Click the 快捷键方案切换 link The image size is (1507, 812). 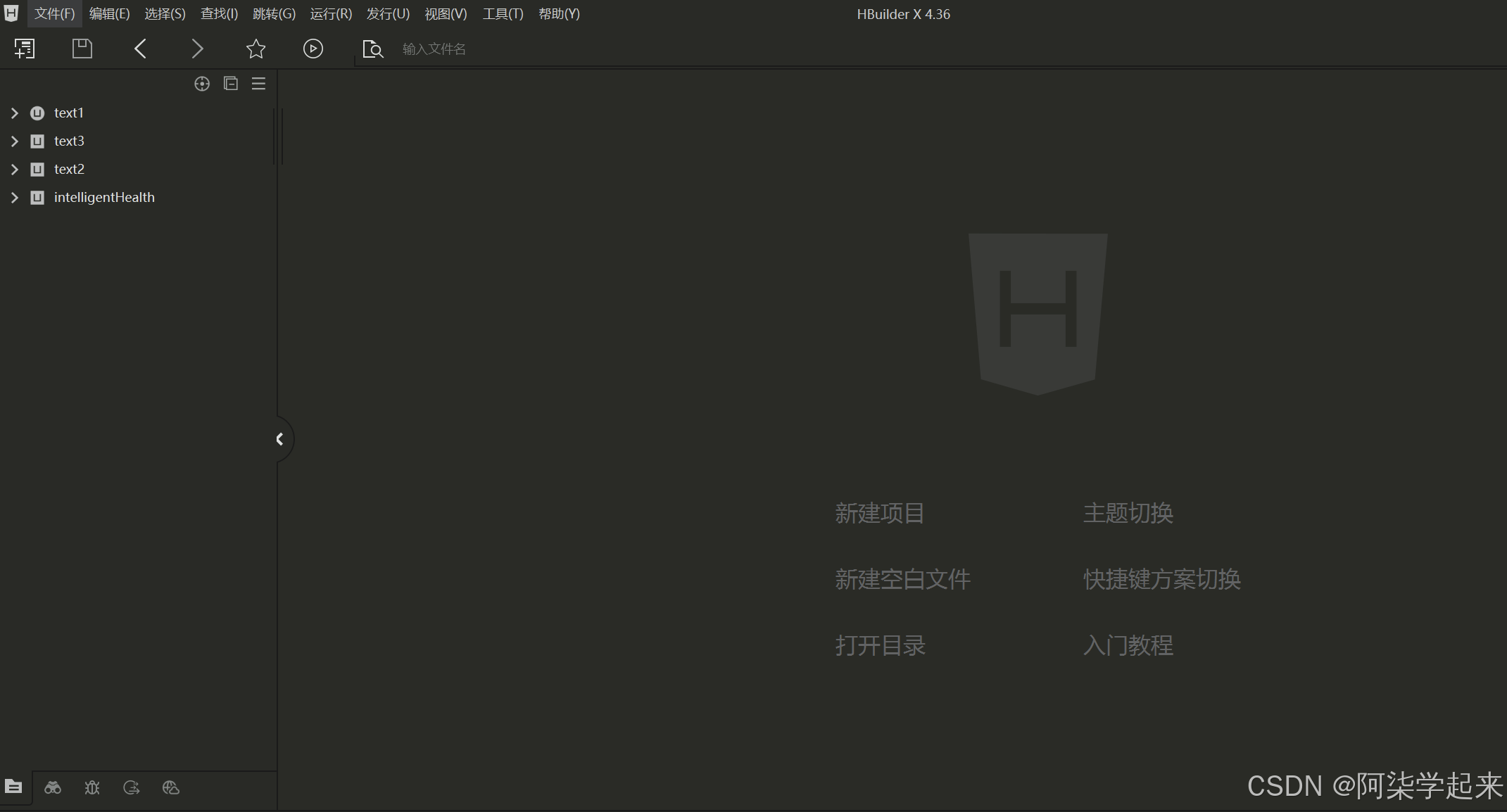[1162, 579]
